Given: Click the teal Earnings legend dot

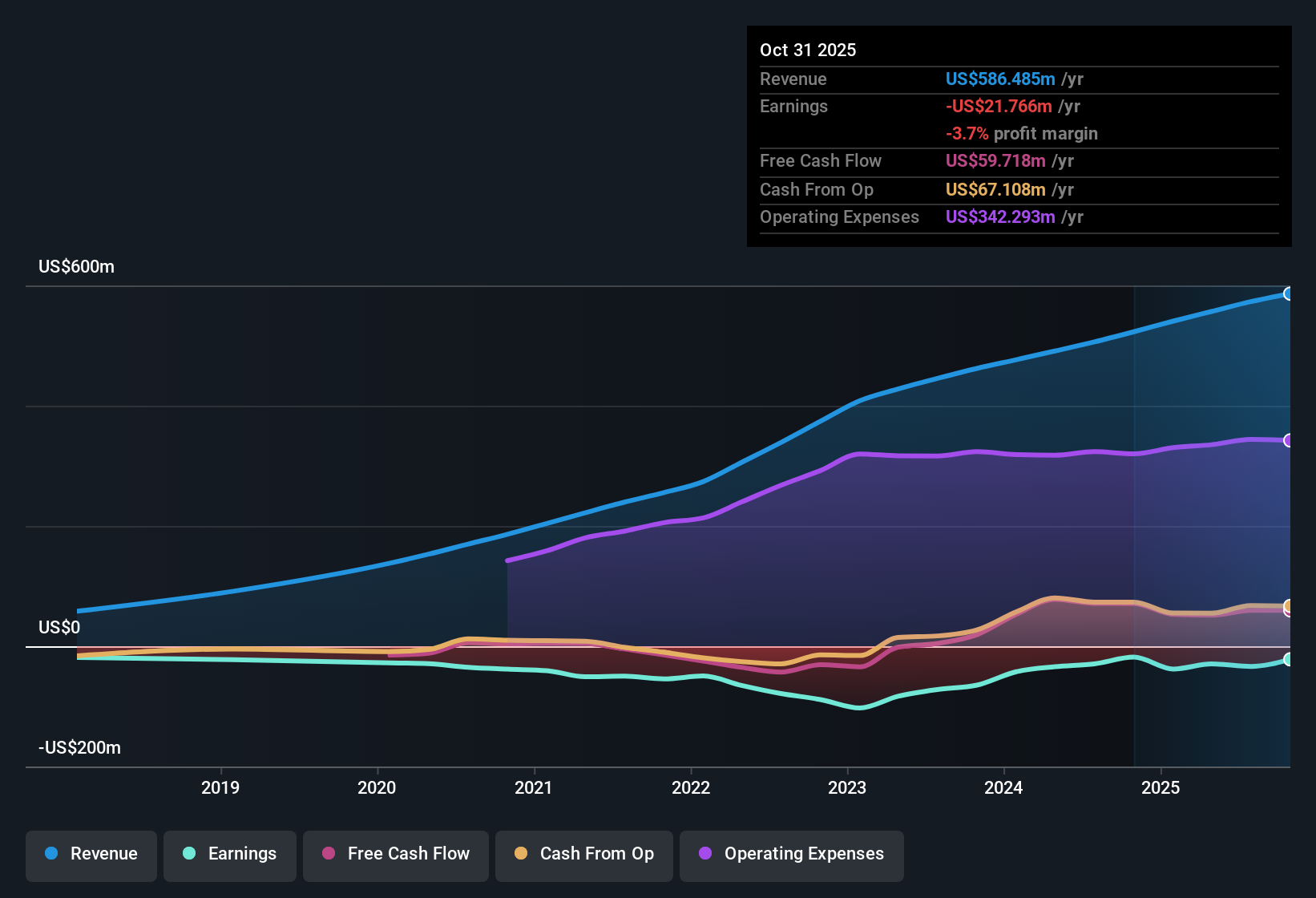Looking at the screenshot, I should pos(188,854).
